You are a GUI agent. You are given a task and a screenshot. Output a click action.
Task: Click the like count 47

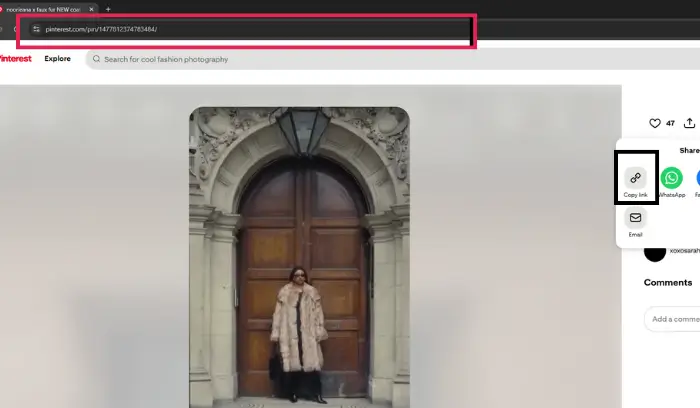tap(671, 123)
